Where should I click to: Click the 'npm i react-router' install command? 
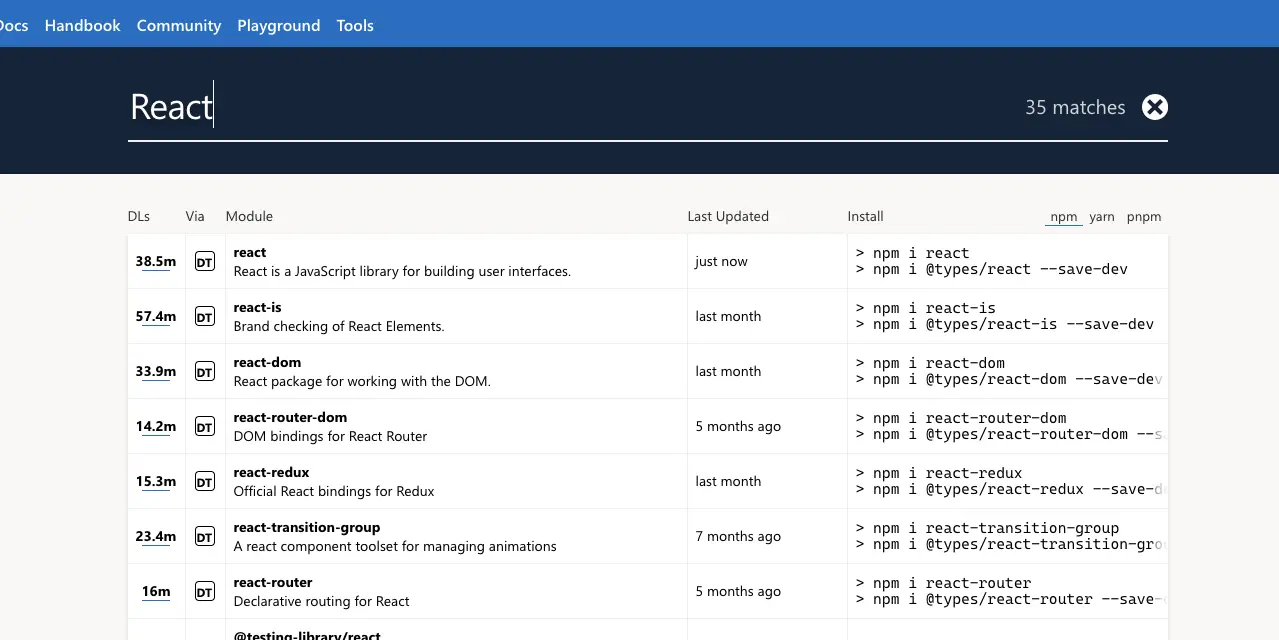click(x=944, y=584)
